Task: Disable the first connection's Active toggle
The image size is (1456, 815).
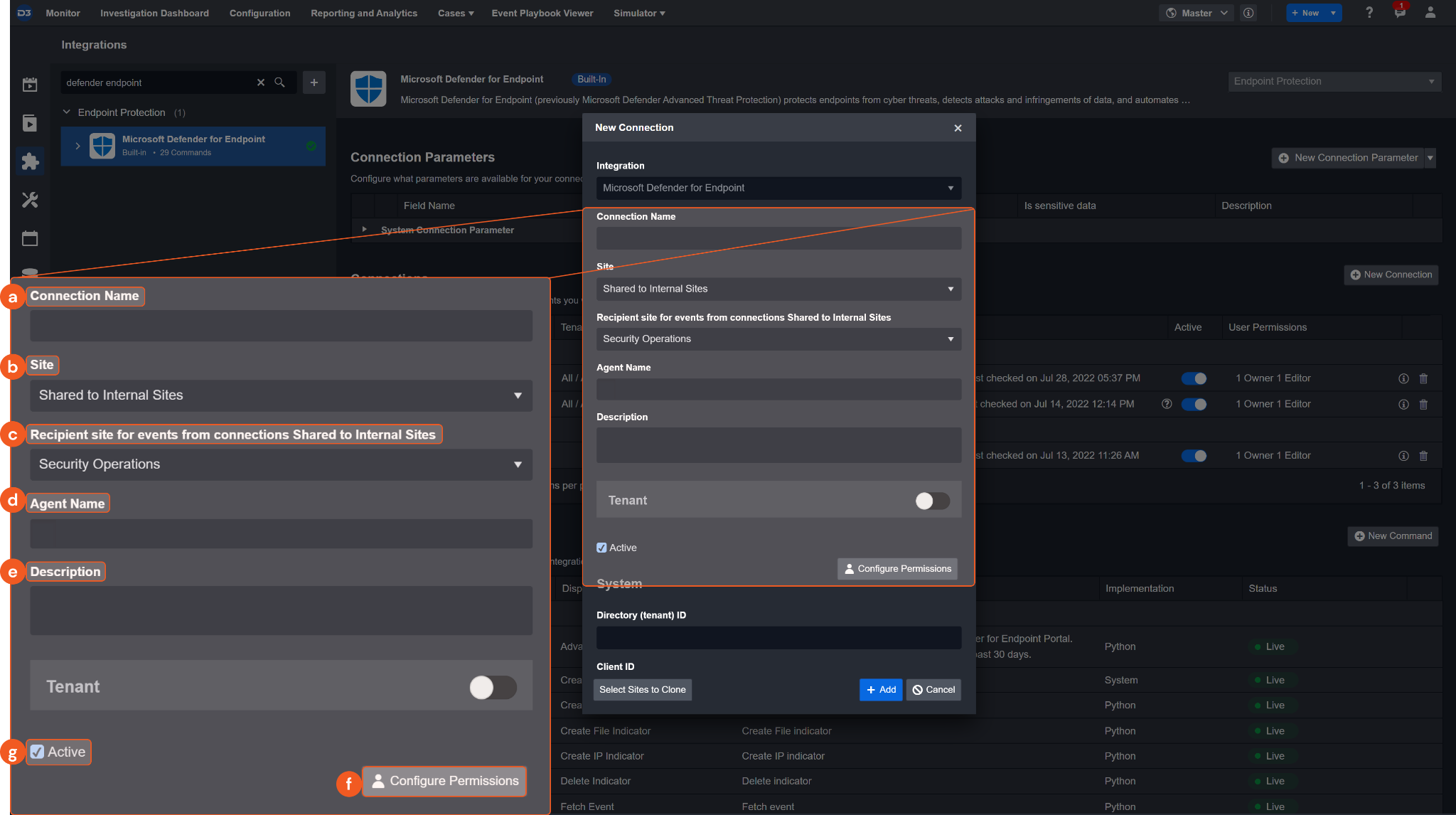Action: (x=1194, y=378)
